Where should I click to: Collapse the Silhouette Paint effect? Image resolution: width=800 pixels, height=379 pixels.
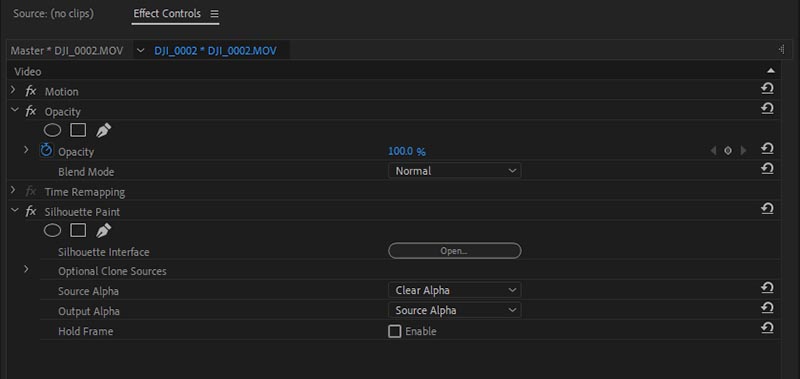tap(14, 210)
